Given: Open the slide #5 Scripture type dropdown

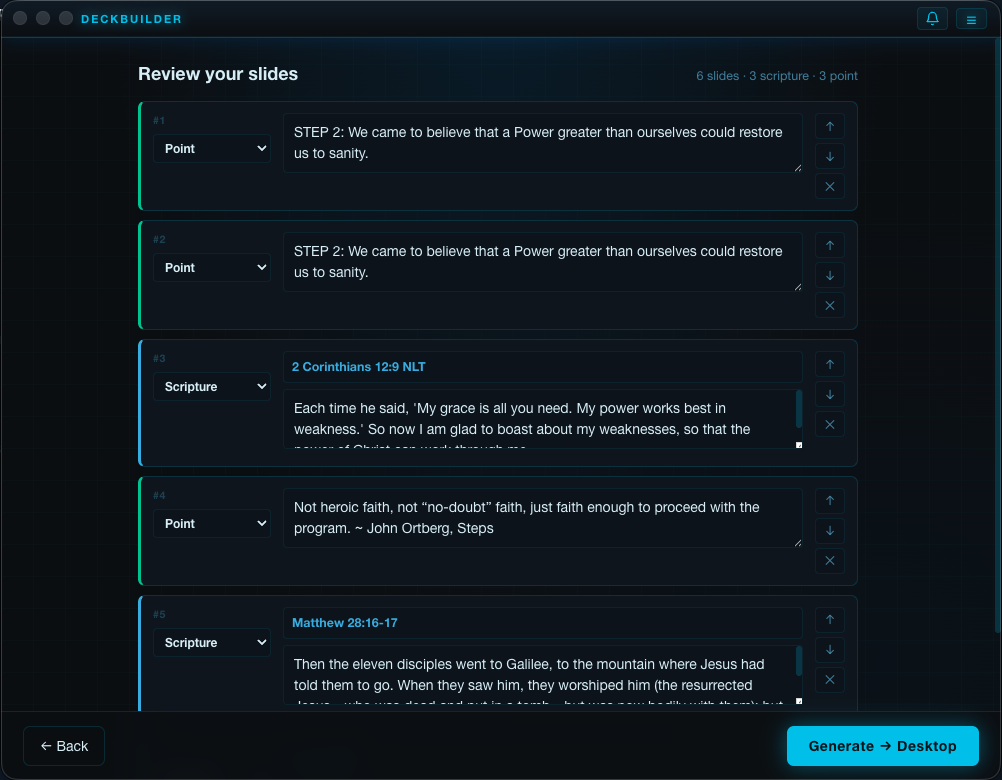Looking at the screenshot, I should (x=212, y=643).
